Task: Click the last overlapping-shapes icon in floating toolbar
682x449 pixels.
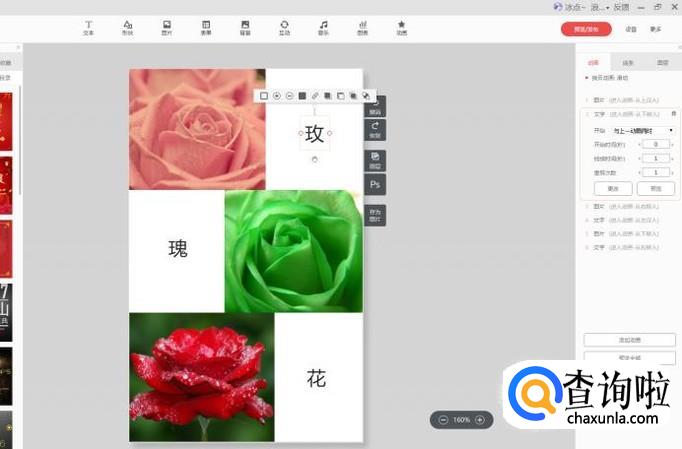Action: pos(366,96)
